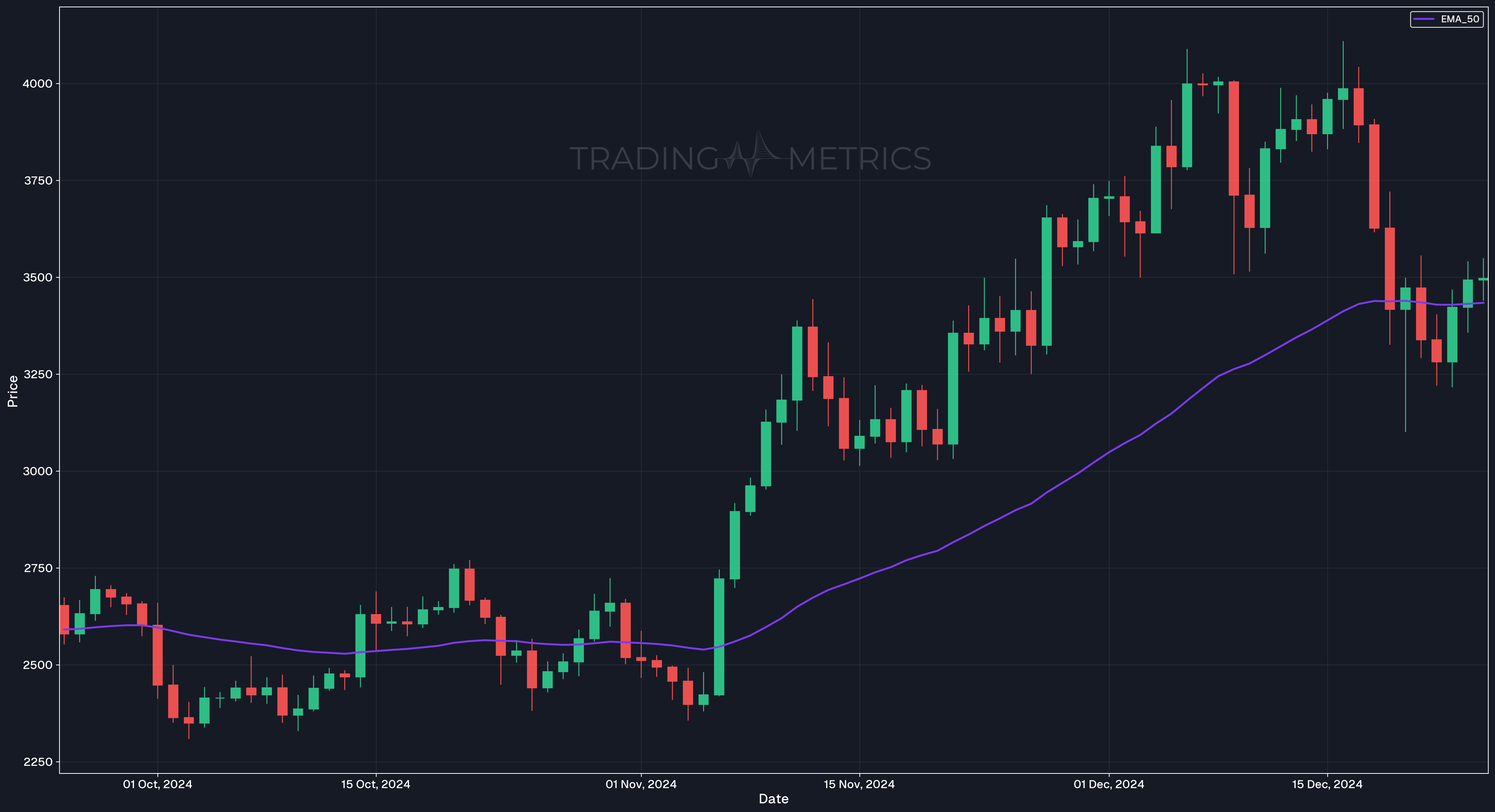Click the EMA_50 legend entry
The height and width of the screenshot is (812, 1495).
[x=1447, y=19]
